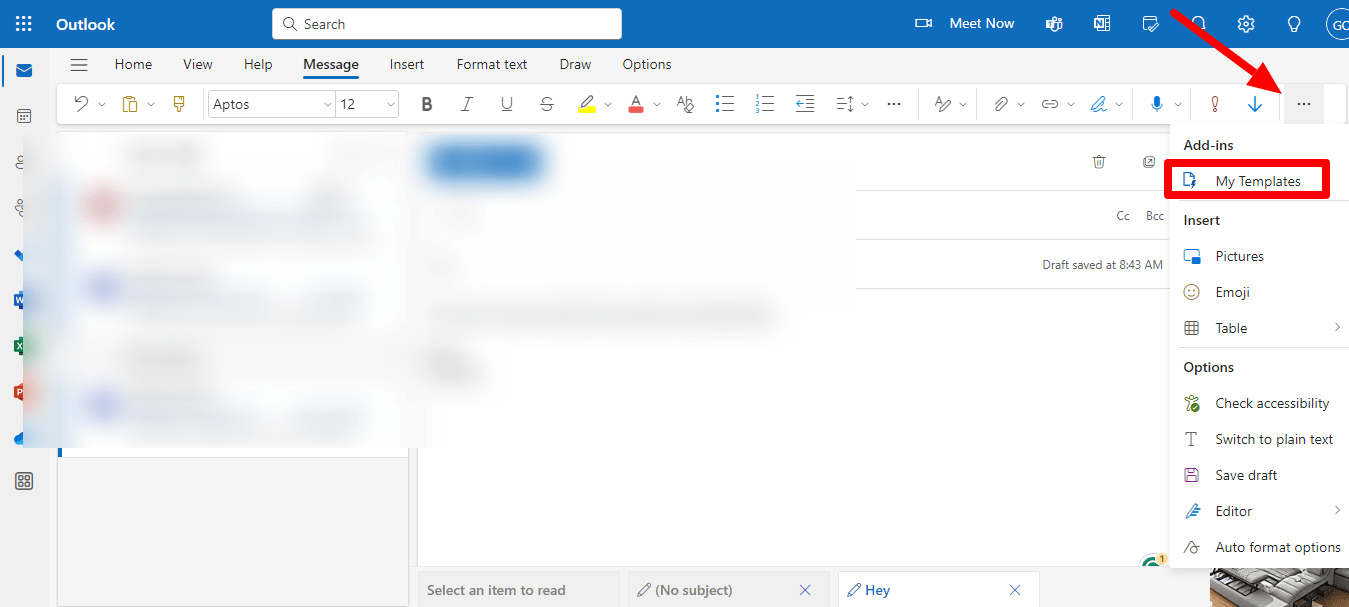
Task: Click ribbon overflow ellipsis button
Action: pos(1303,104)
